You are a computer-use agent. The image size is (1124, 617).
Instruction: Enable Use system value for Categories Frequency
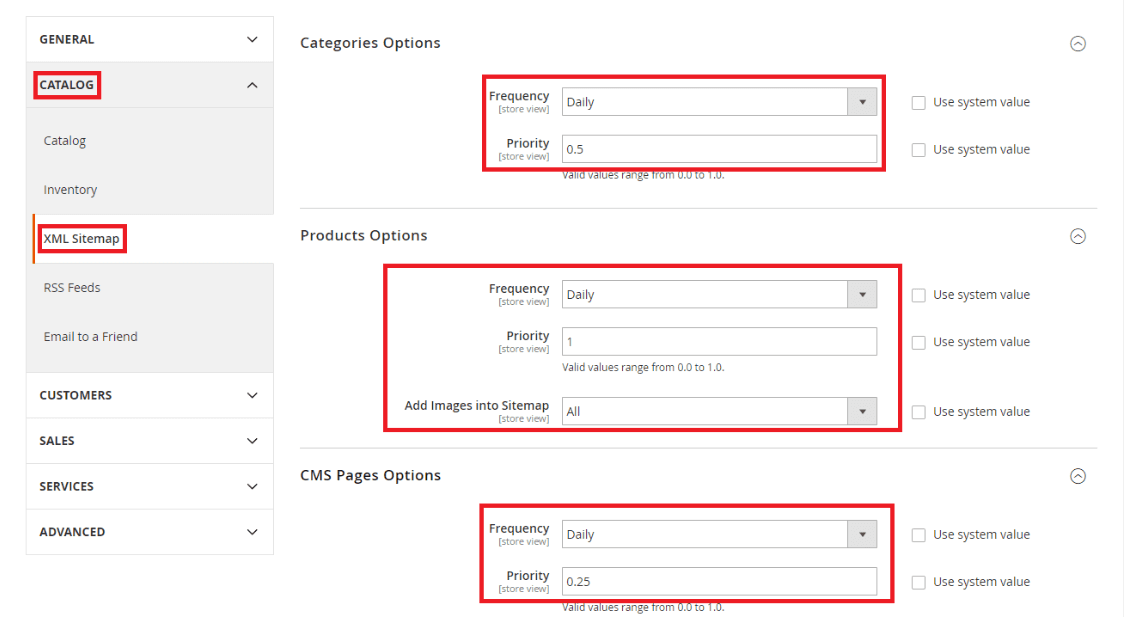918,101
